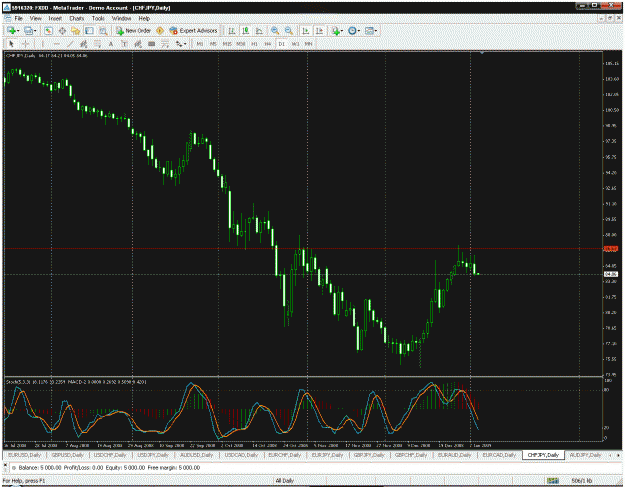
Task: Switch timeframe to M5
Action: click(x=213, y=44)
